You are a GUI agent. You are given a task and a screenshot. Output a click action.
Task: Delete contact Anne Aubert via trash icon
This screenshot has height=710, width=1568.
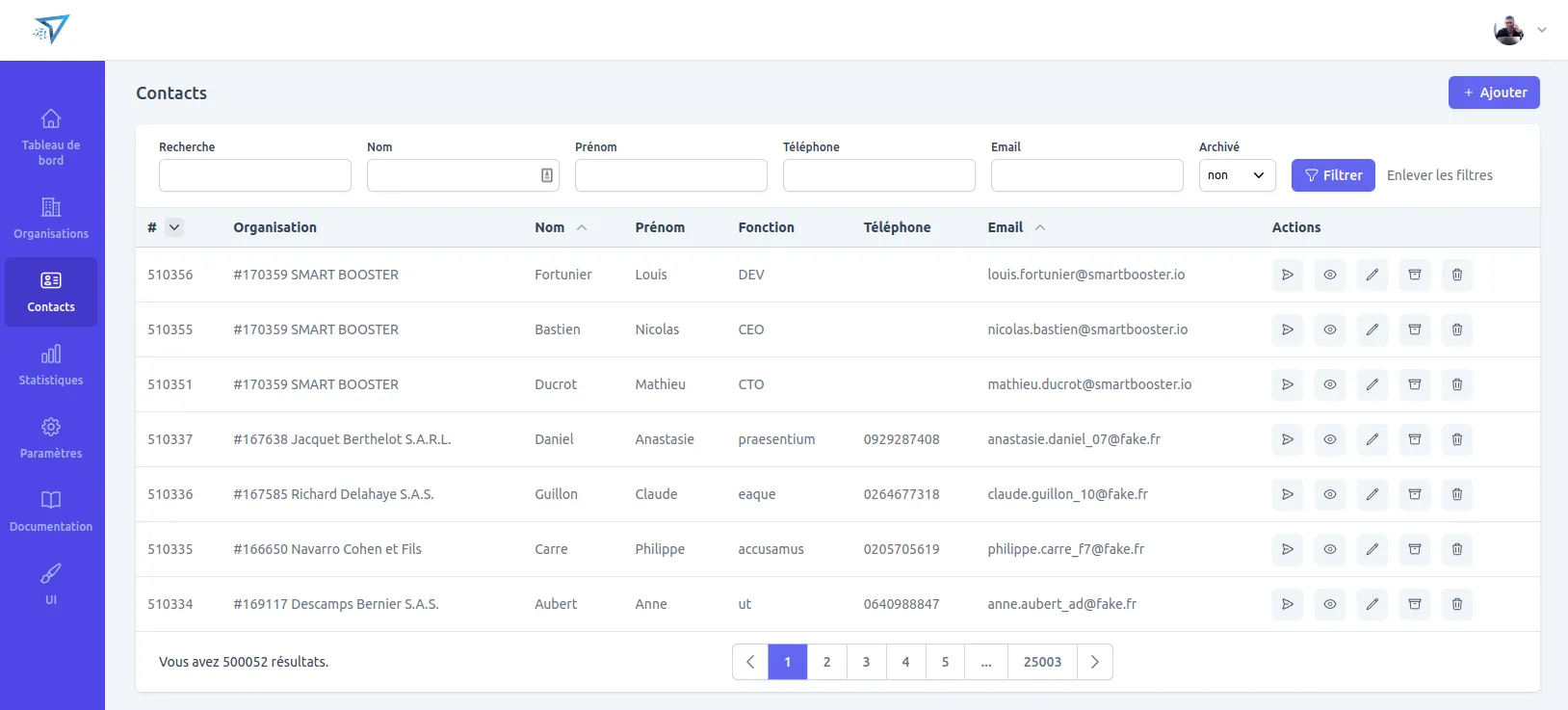(x=1456, y=604)
